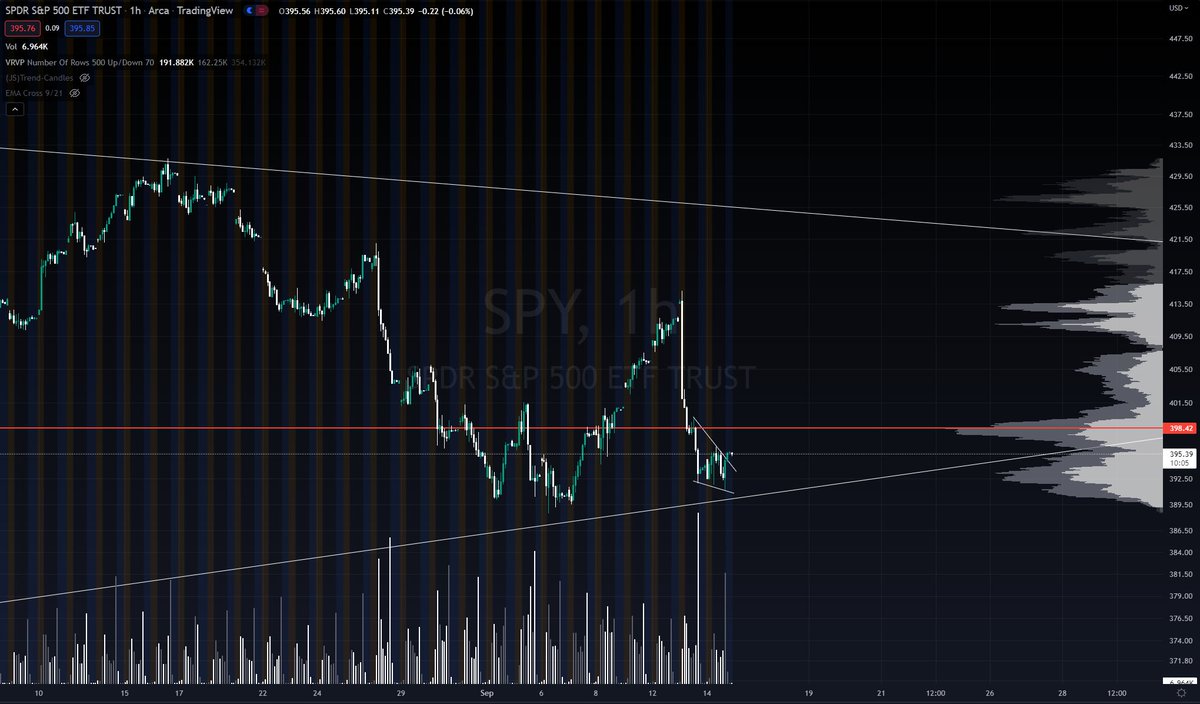Open chart settings gear icon
The image size is (1200, 704).
tap(1181, 693)
